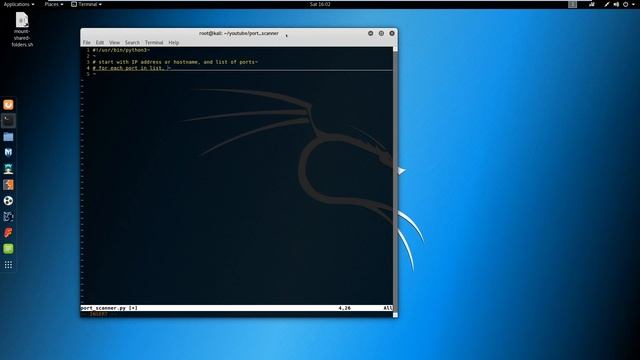Viewport: 640px width, 360px height.
Task: Click the power icon in top bar
Action: pyautogui.click(x=626, y=4)
